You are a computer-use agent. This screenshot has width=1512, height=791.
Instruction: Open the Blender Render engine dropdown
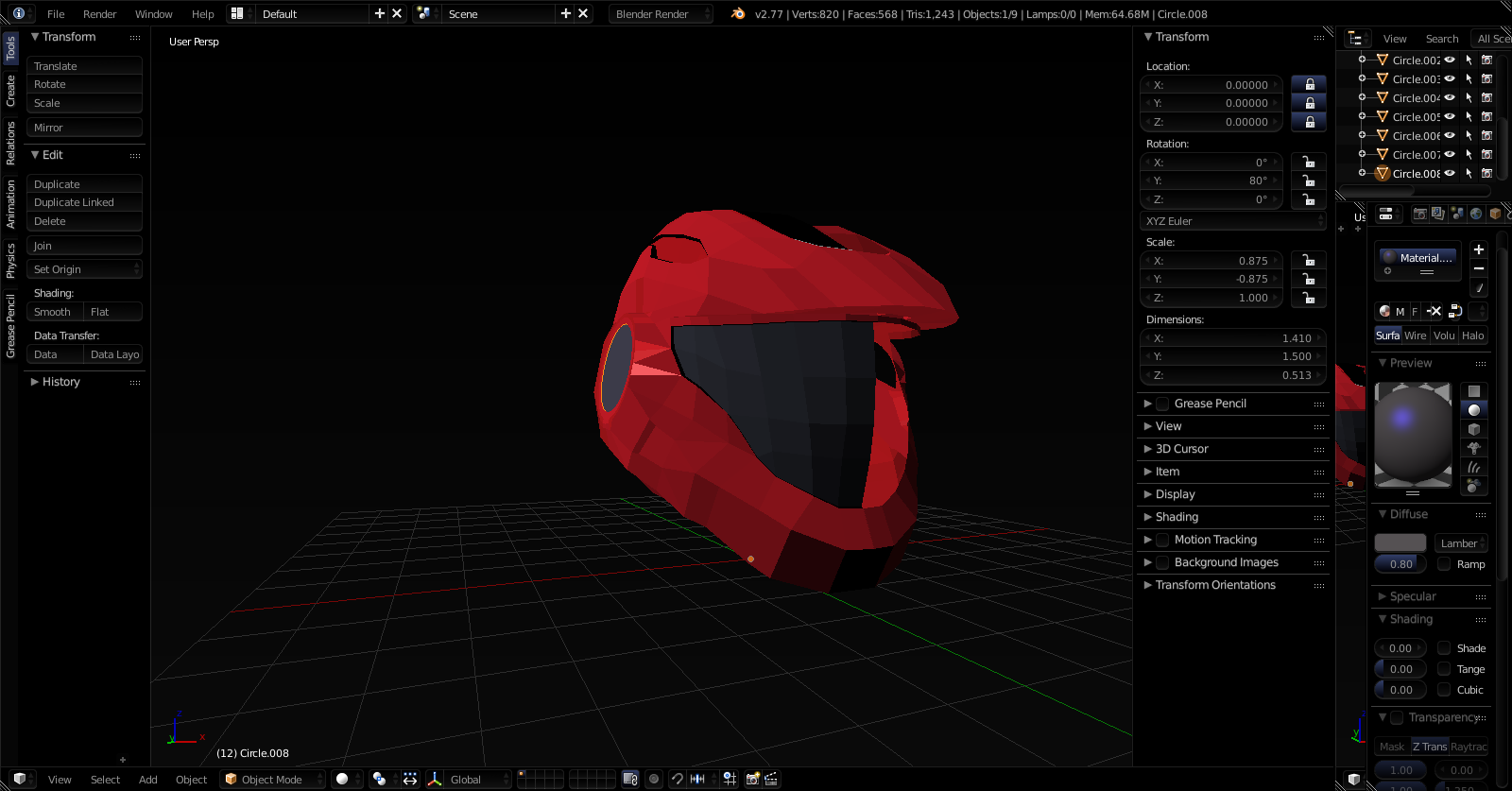[x=661, y=13]
